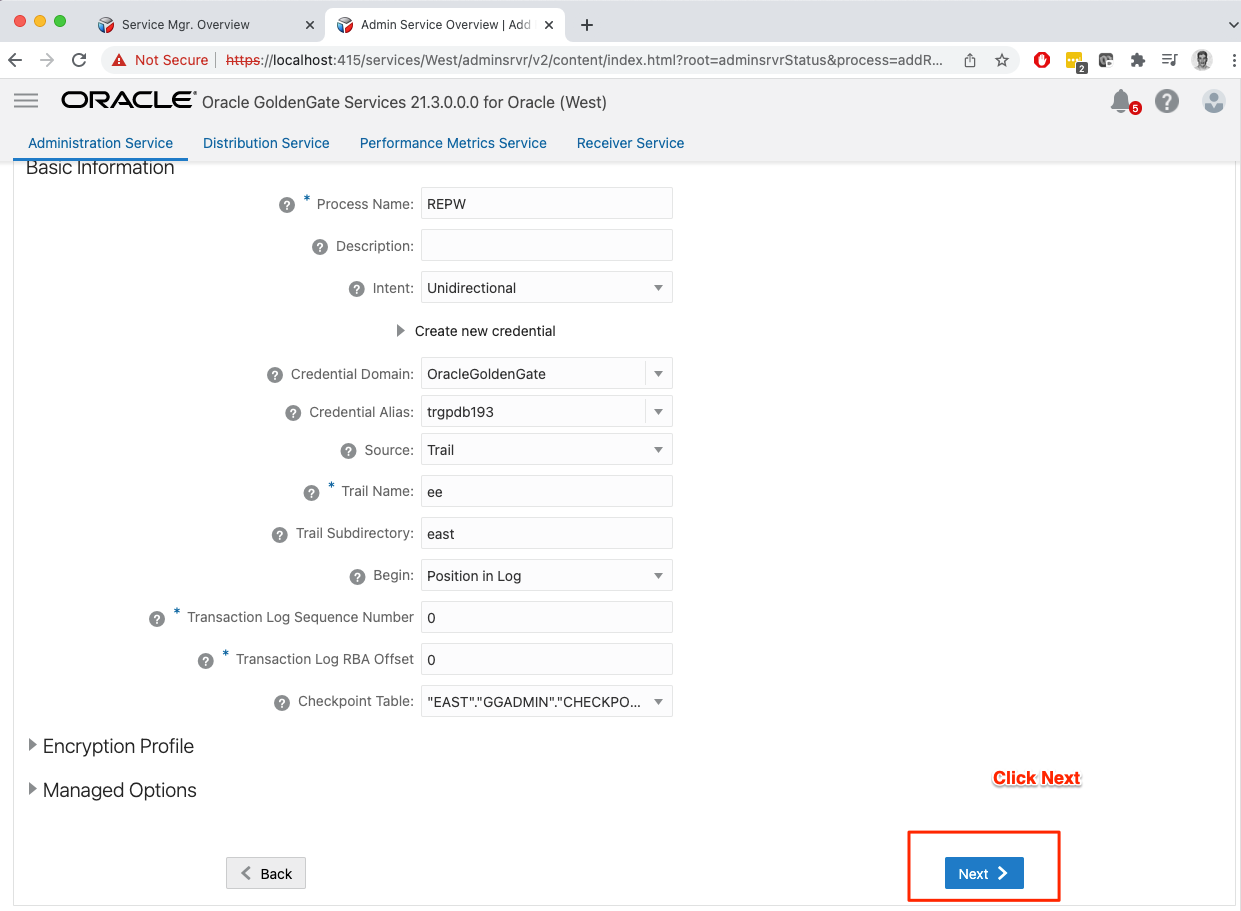Reload the page
The width and height of the screenshot is (1241, 911).
79,60
